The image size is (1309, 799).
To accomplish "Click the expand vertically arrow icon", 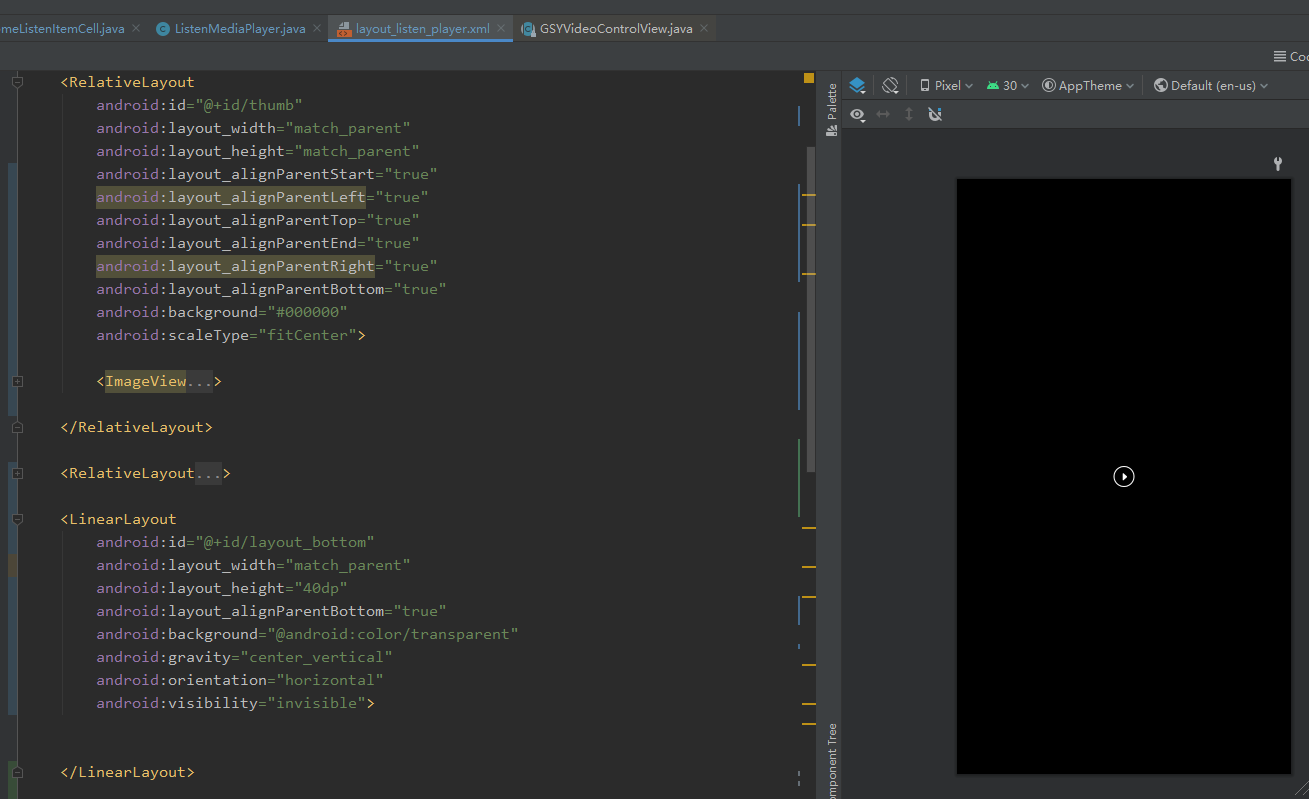I will point(909,115).
